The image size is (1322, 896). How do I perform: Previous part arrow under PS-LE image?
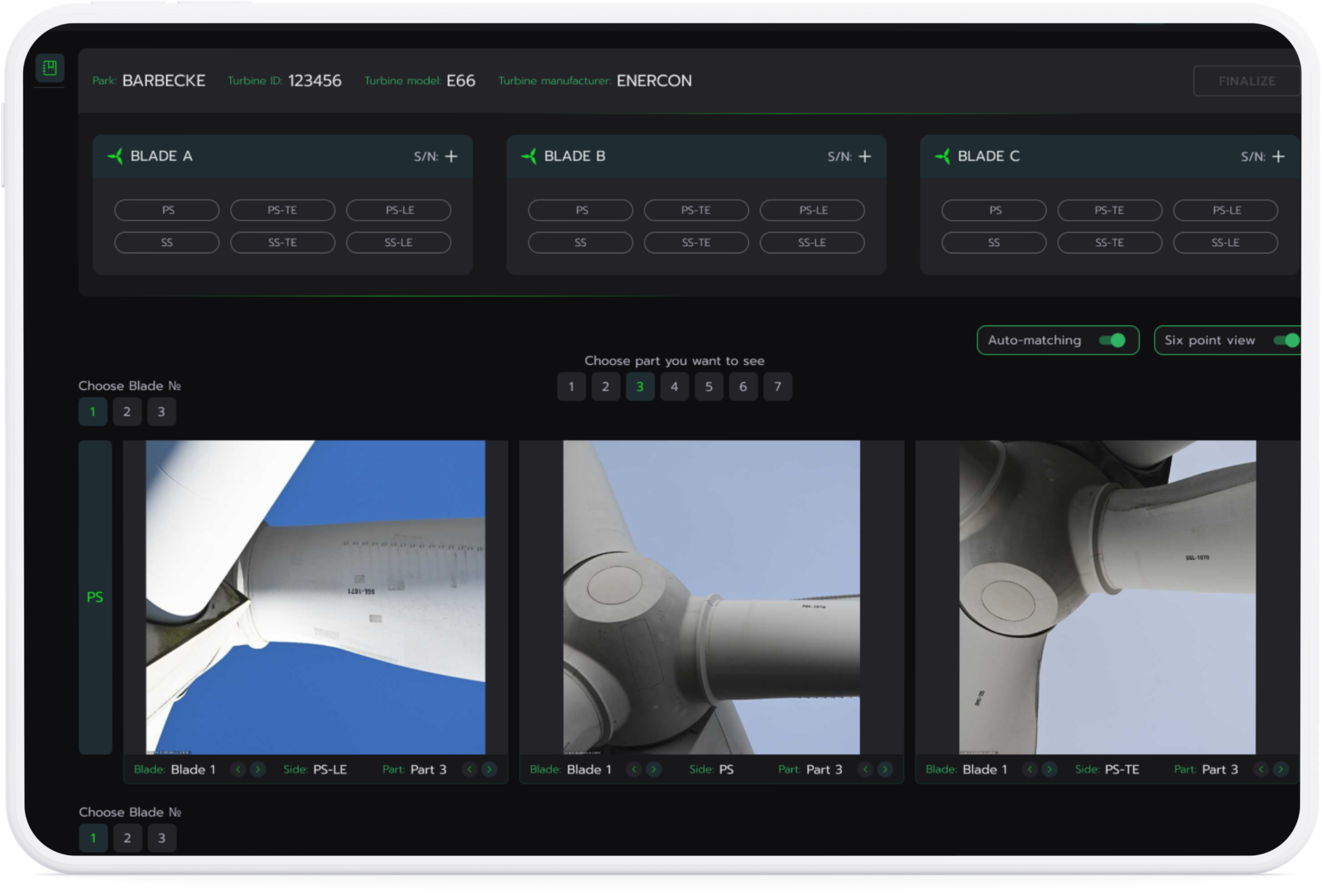coord(469,769)
